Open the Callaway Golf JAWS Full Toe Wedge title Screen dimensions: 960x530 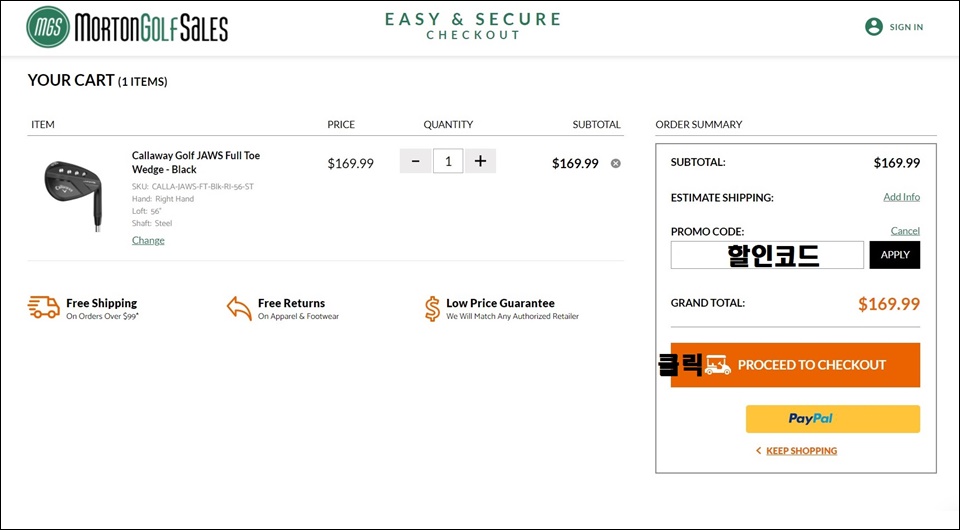tap(196, 162)
